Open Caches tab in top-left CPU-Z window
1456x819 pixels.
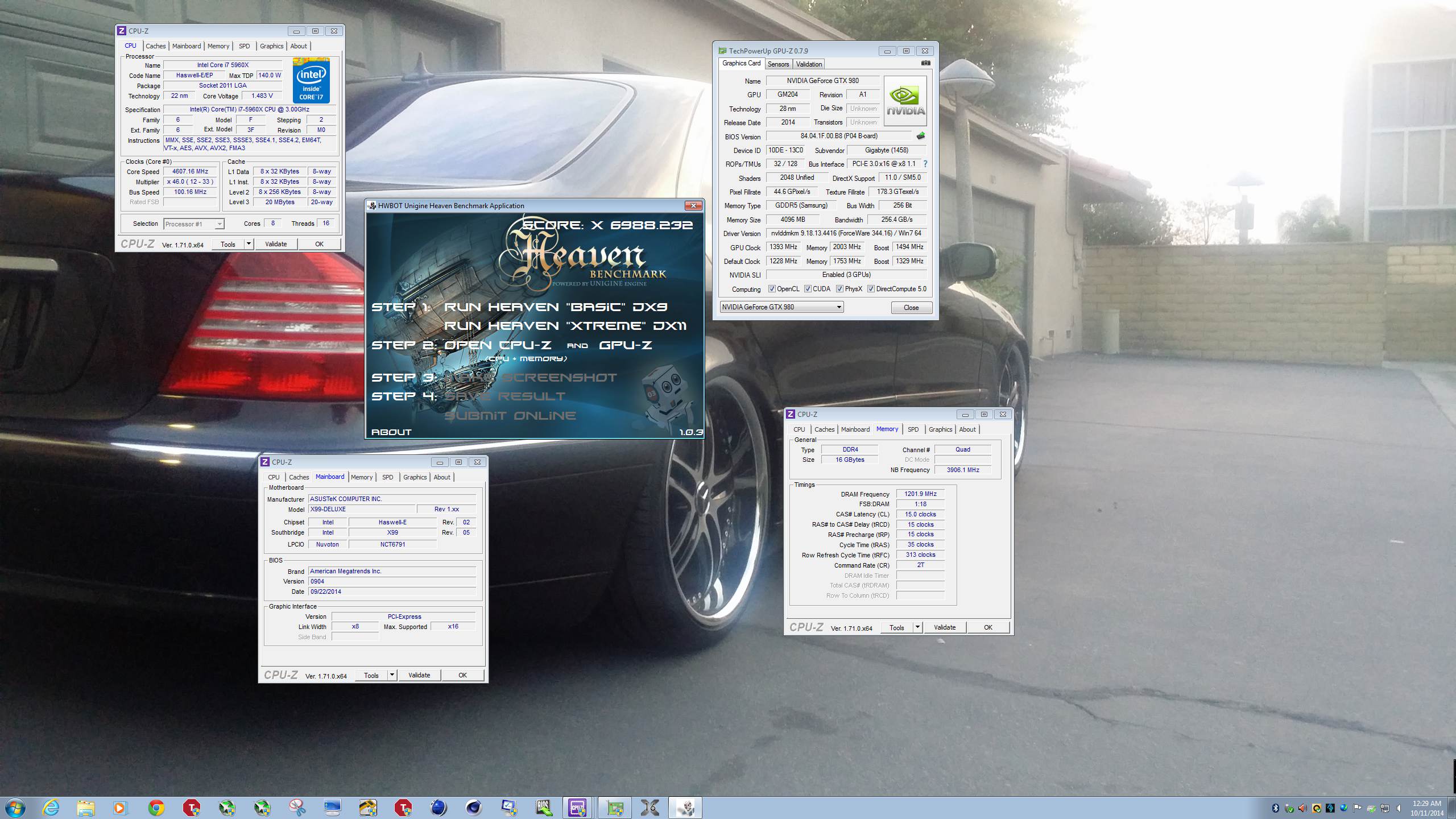pyautogui.click(x=155, y=46)
